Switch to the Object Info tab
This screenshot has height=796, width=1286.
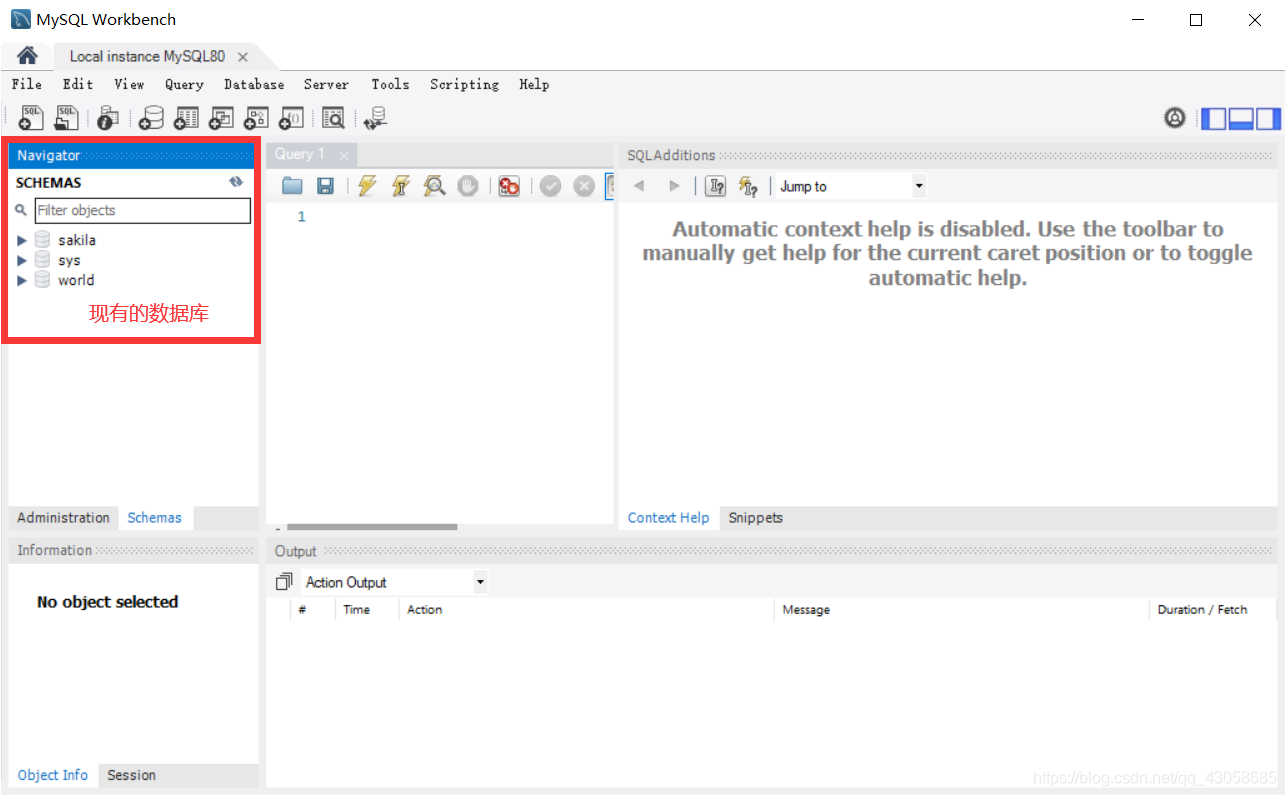(x=53, y=775)
